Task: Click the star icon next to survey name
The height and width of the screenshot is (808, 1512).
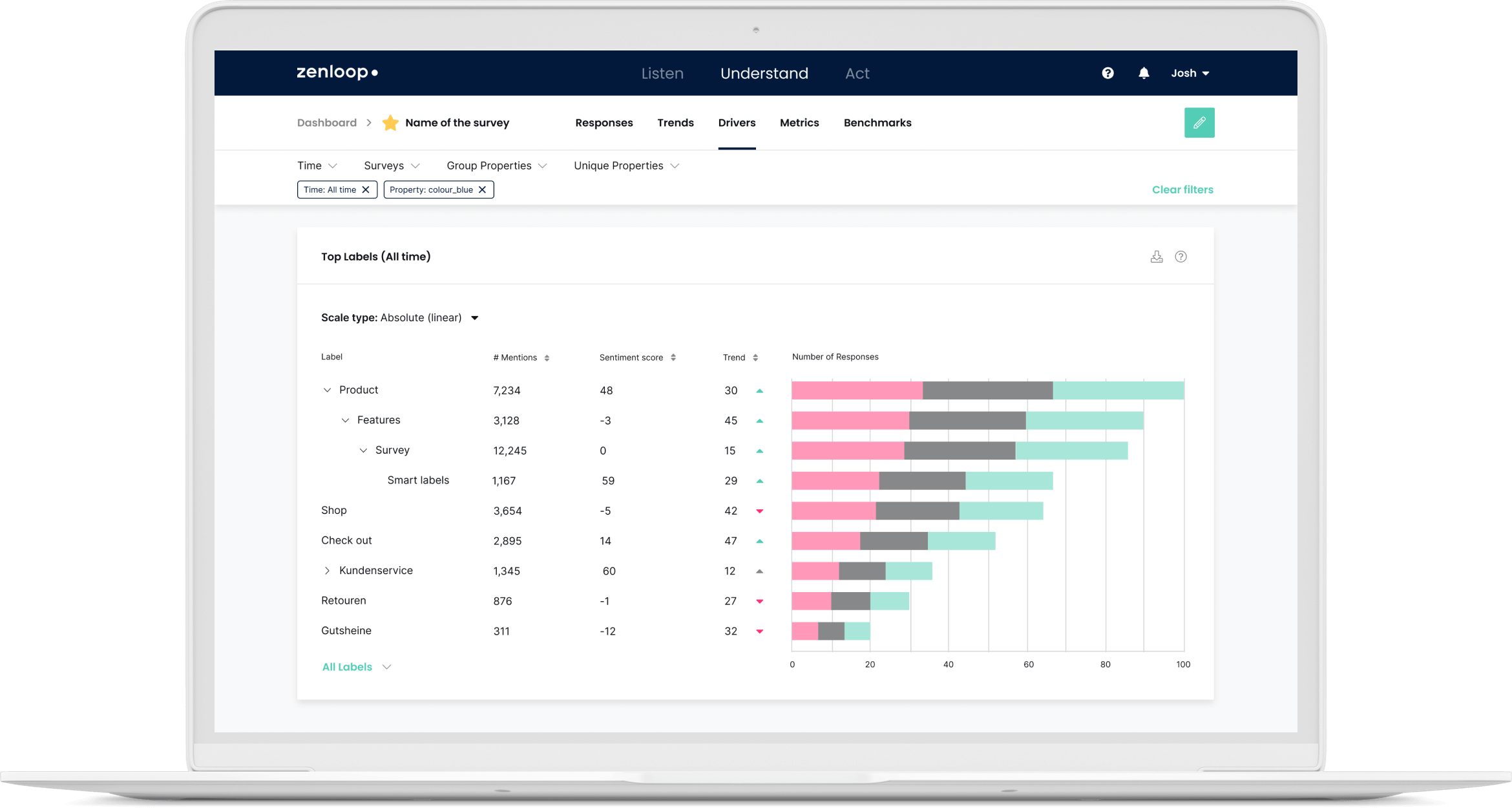Action: click(390, 122)
